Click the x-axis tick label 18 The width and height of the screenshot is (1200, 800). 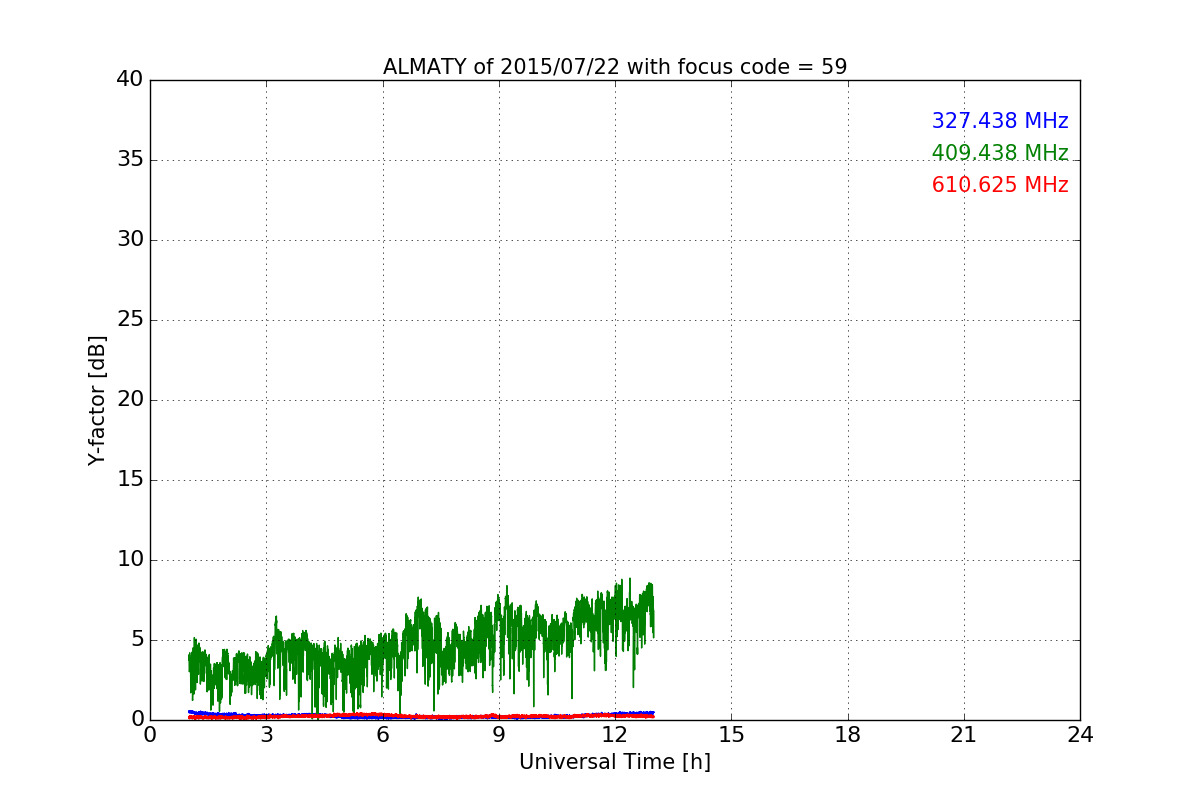(848, 735)
